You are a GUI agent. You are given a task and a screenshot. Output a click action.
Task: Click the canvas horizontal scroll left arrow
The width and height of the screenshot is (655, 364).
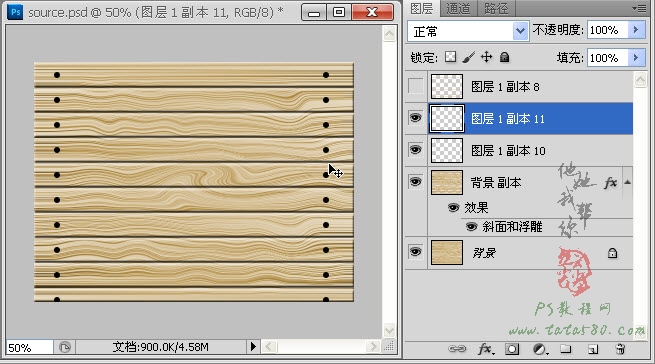pyautogui.click(x=269, y=347)
